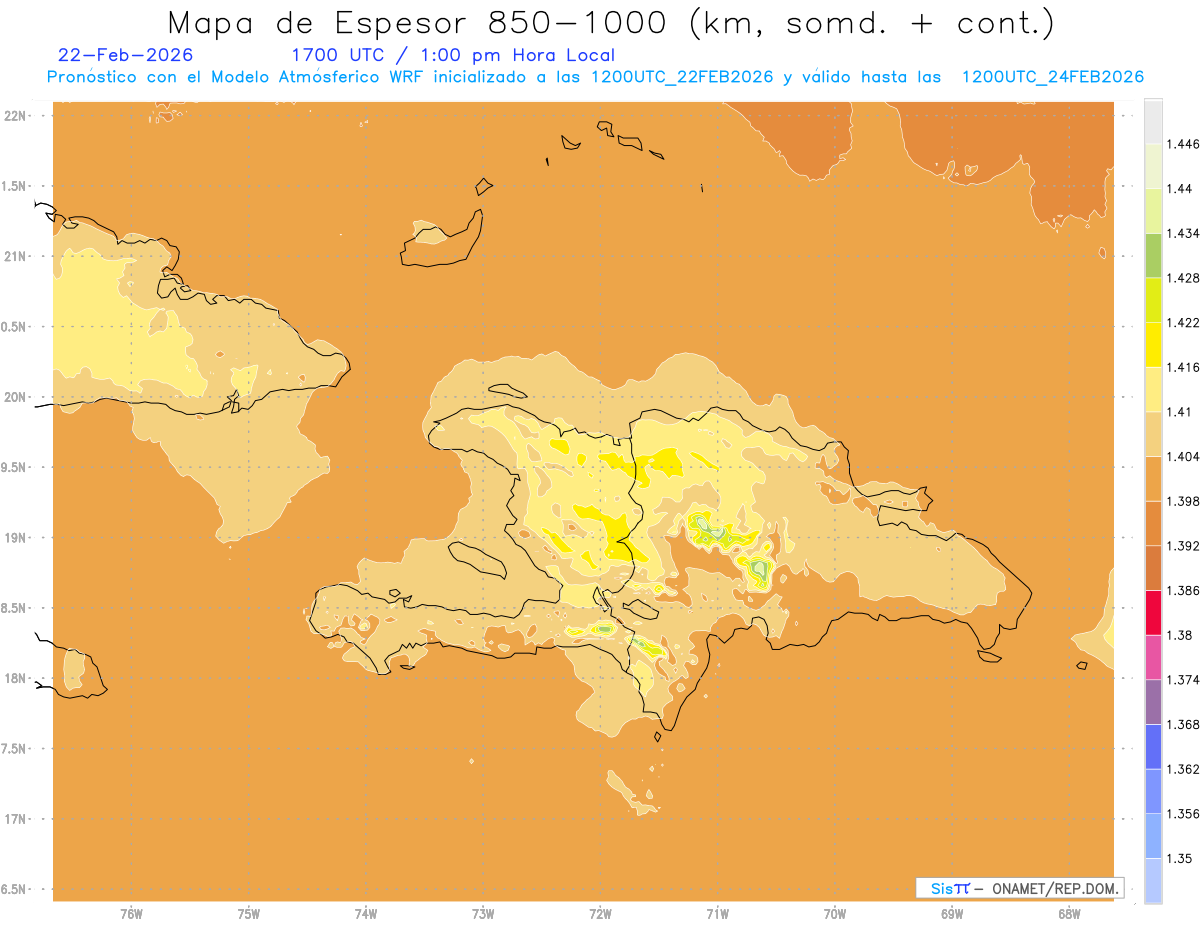Click the '19N' latitude axis label
This screenshot has height=927, width=1200.
click(17, 538)
